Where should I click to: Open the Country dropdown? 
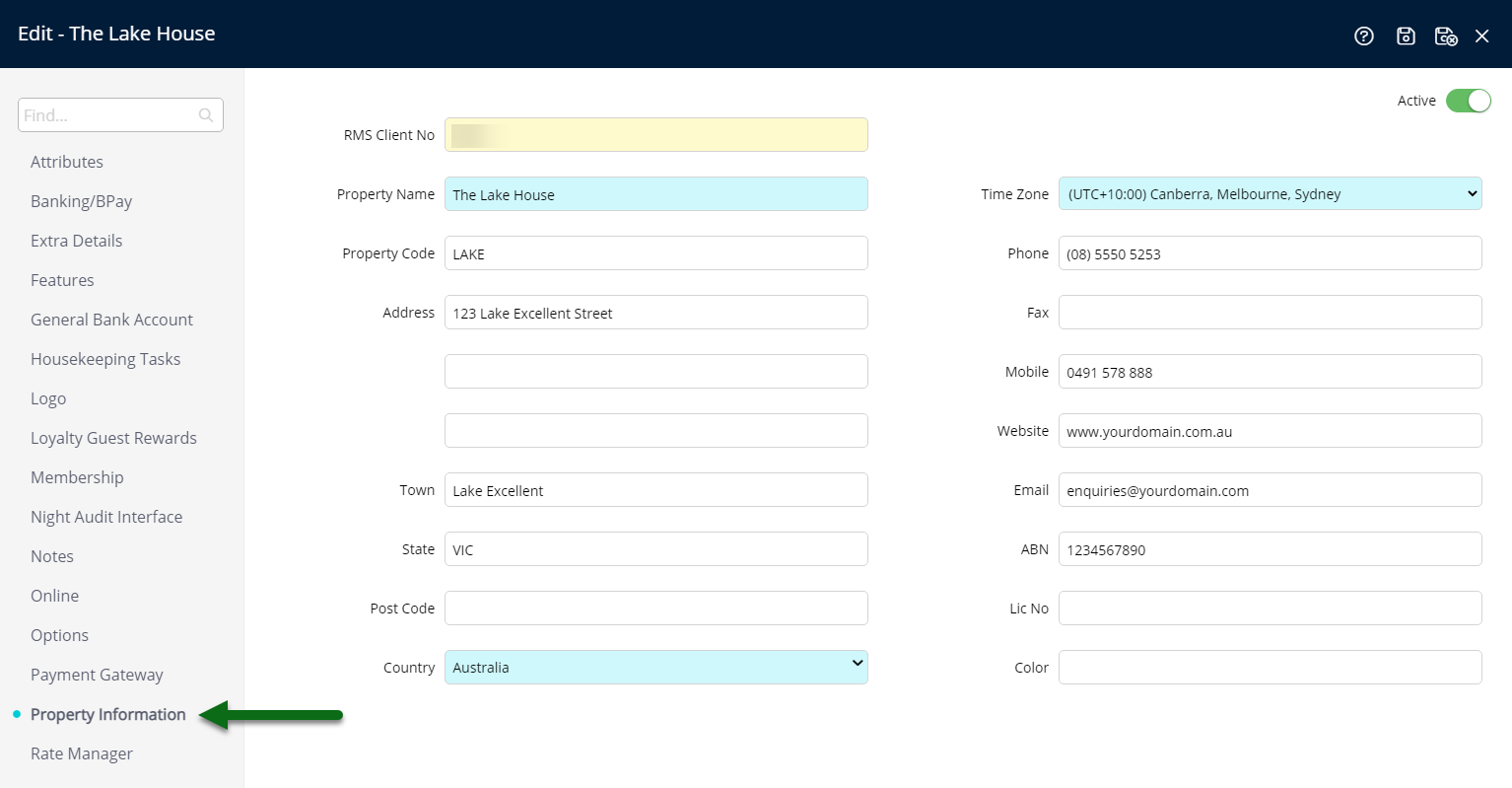(655, 668)
